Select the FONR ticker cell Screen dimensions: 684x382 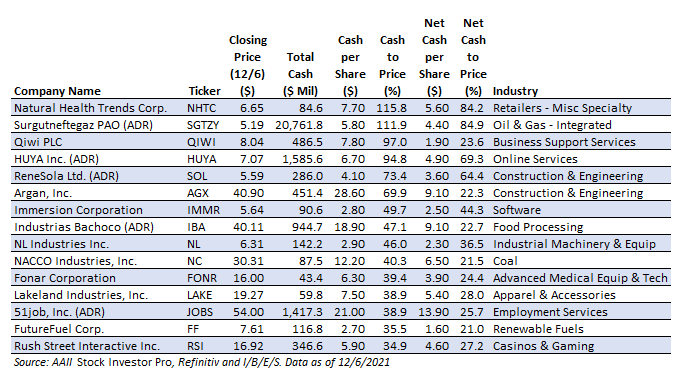(202, 278)
